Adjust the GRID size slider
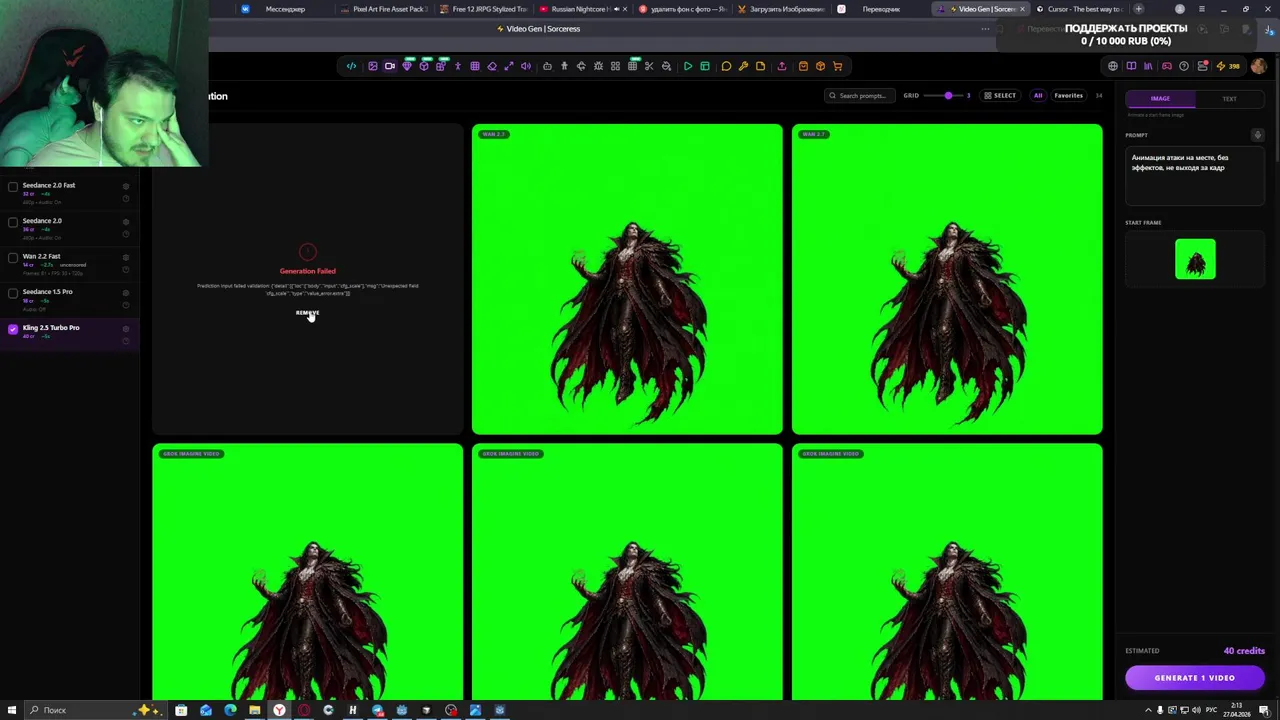1280x720 pixels. pyautogui.click(x=944, y=96)
